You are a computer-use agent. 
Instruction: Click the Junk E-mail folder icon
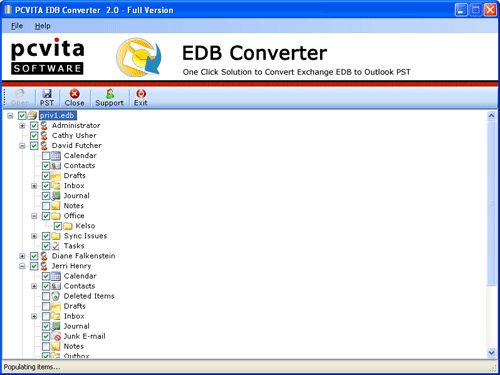56,336
